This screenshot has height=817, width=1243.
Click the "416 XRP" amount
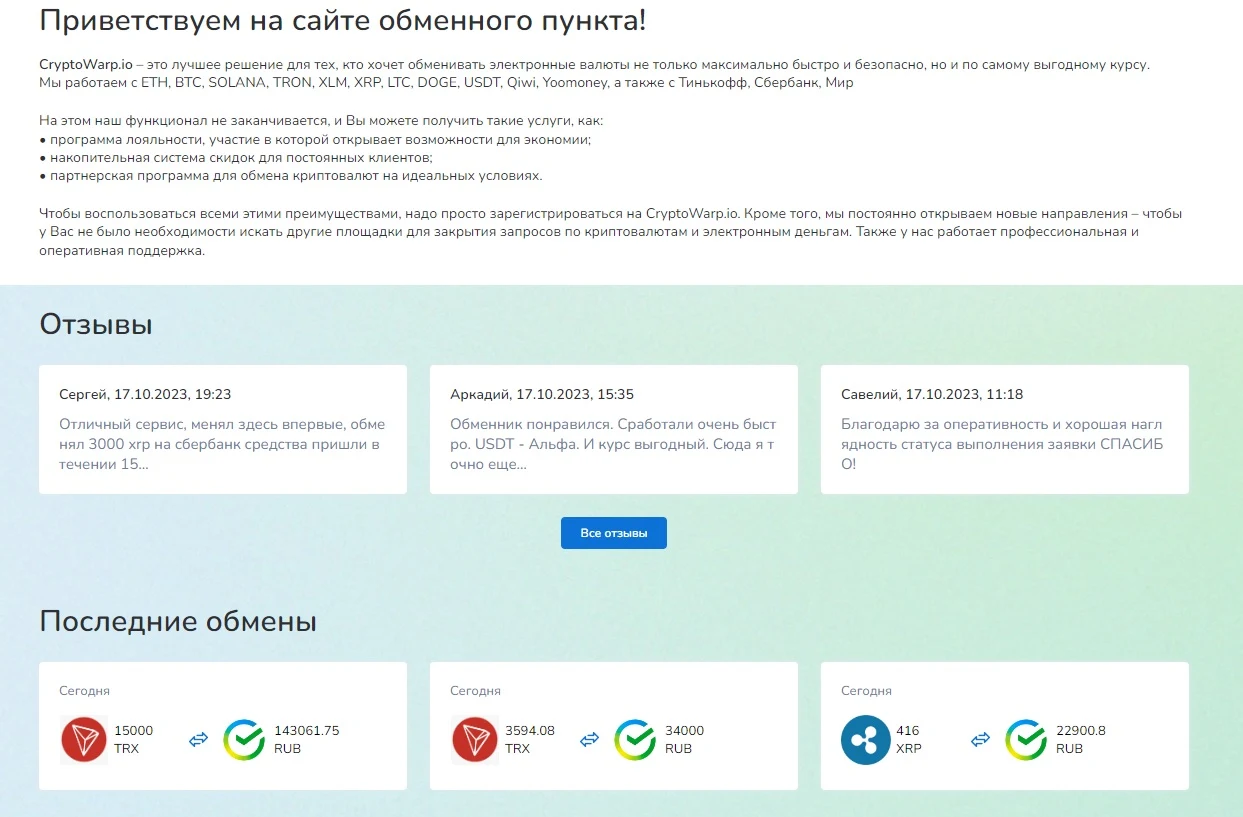point(908,740)
